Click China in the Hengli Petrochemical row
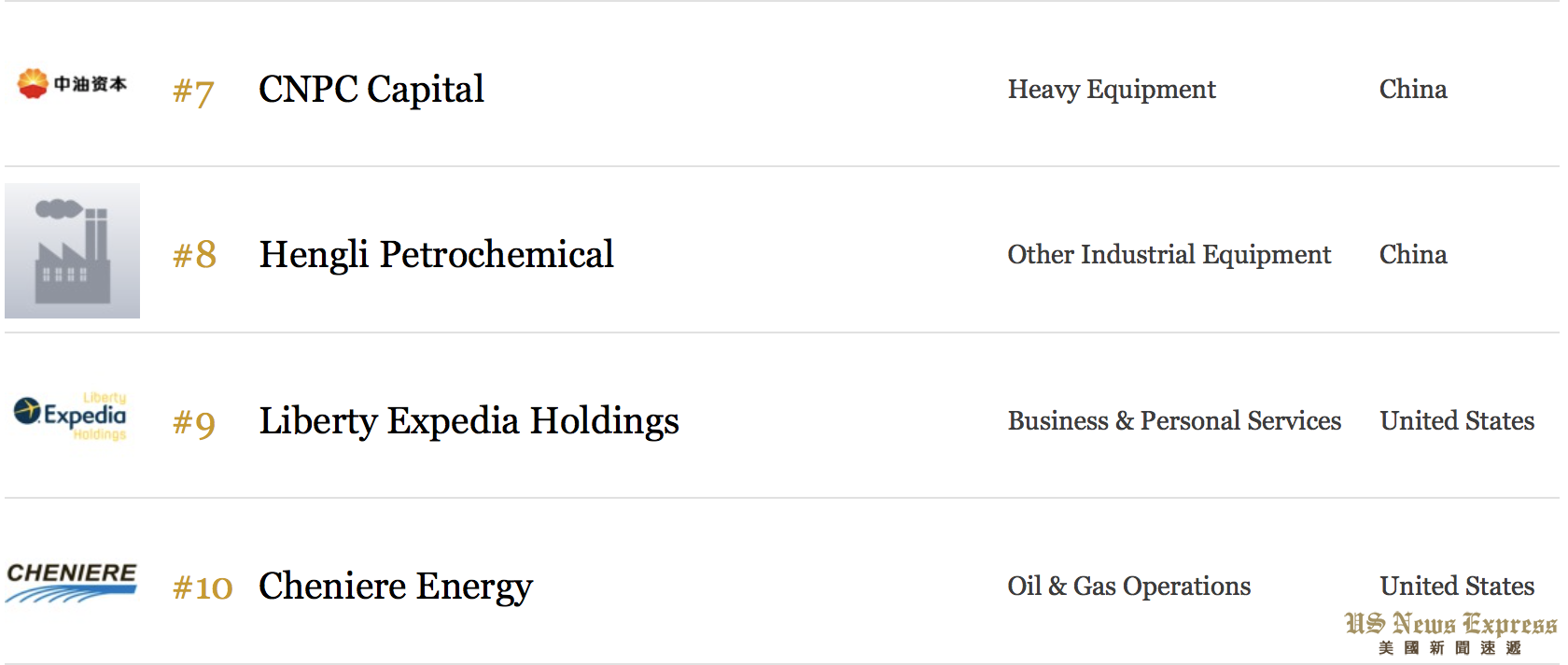 point(1413,255)
